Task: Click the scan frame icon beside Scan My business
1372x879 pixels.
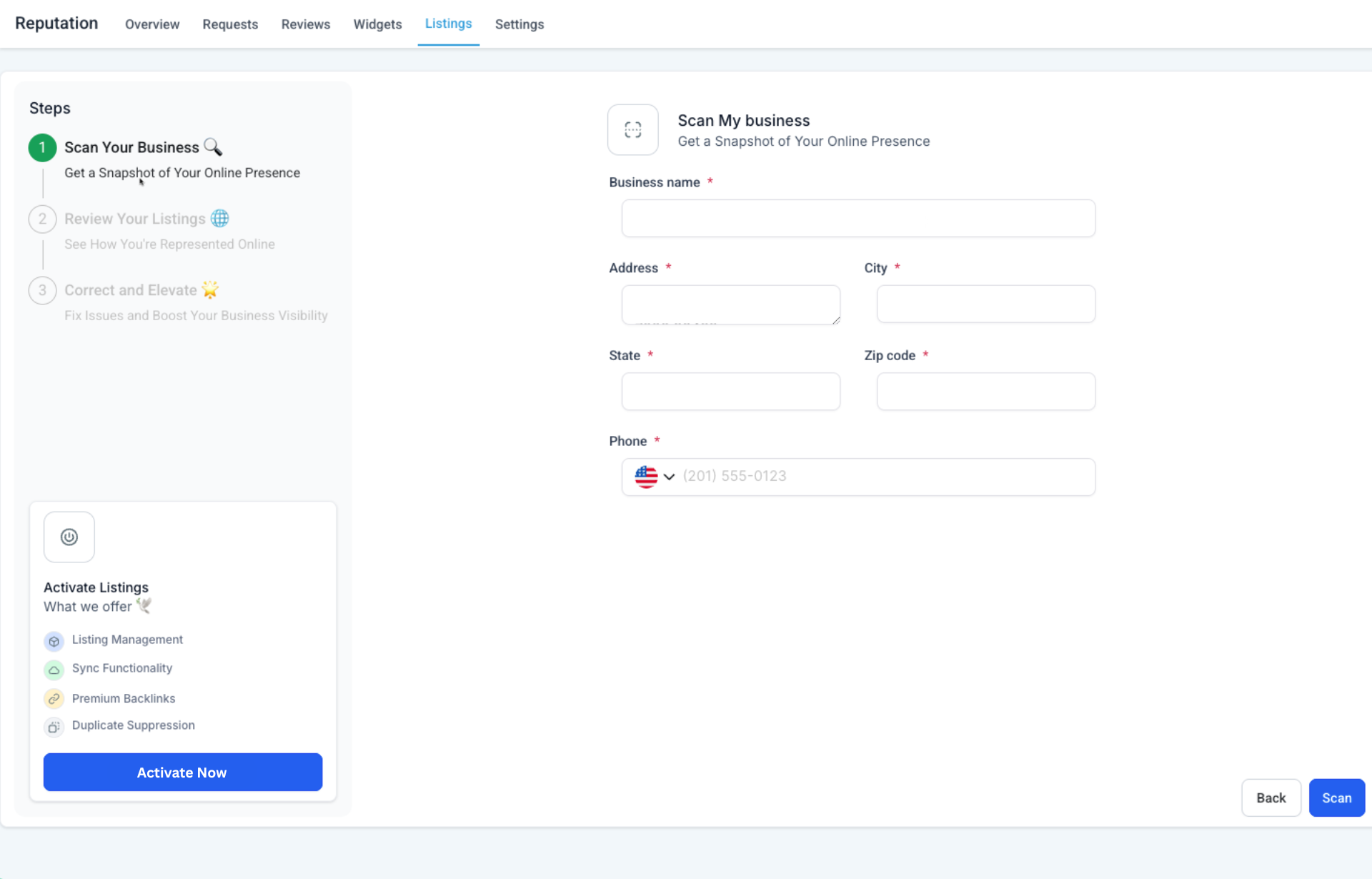Action: (632, 130)
